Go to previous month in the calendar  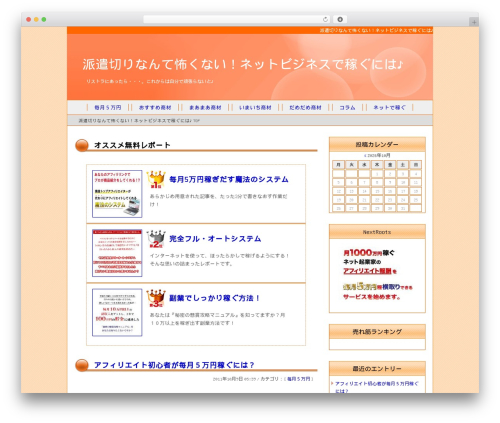coord(365,156)
